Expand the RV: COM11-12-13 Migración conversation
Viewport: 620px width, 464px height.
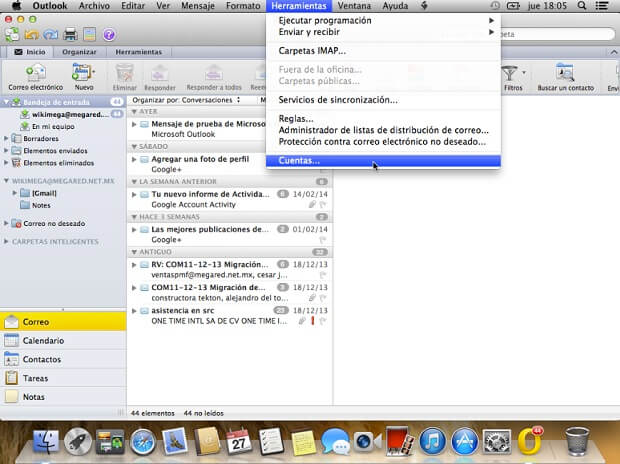tap(134, 265)
